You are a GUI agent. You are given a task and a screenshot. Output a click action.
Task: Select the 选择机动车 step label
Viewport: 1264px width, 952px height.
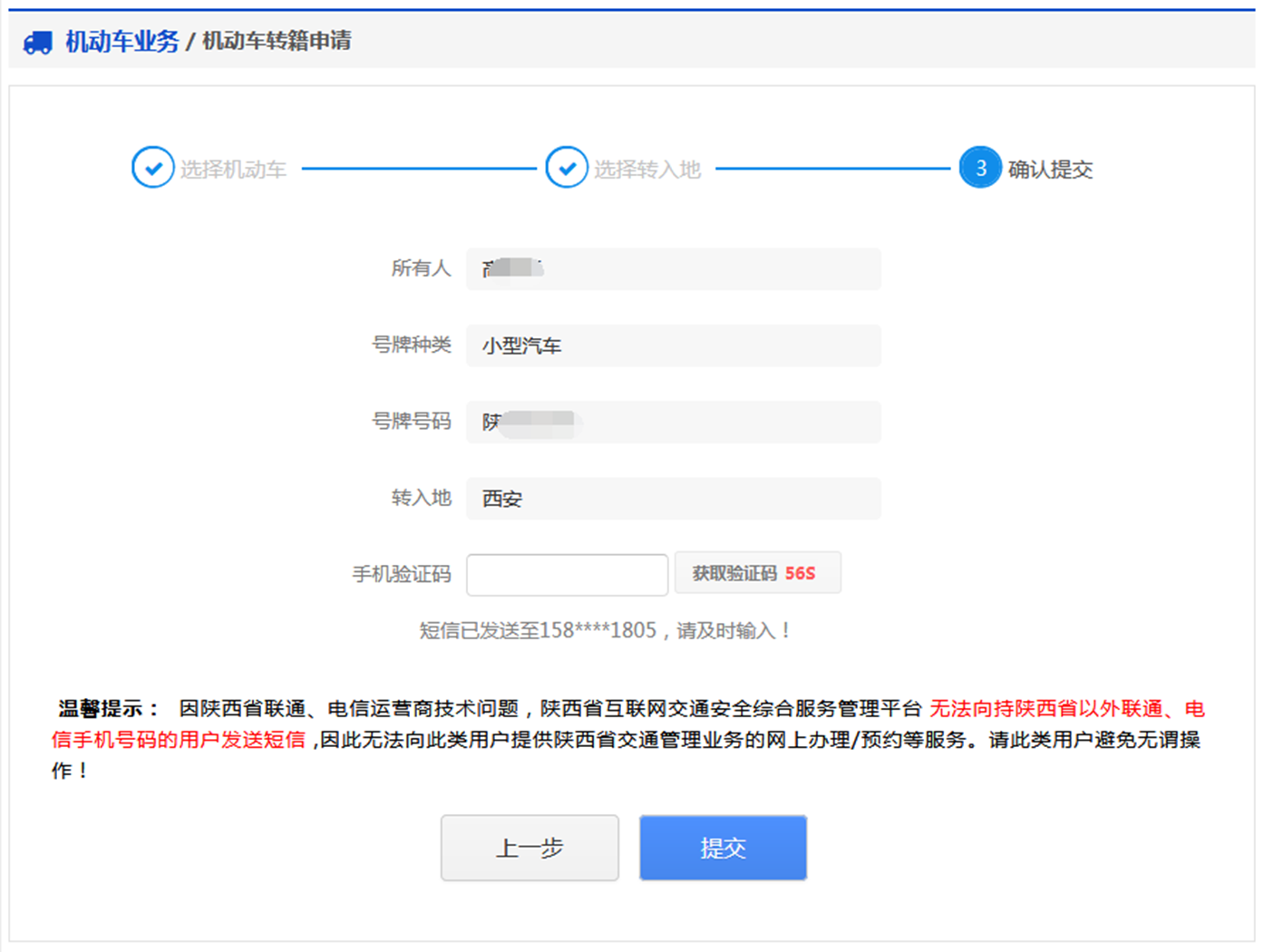tap(233, 170)
